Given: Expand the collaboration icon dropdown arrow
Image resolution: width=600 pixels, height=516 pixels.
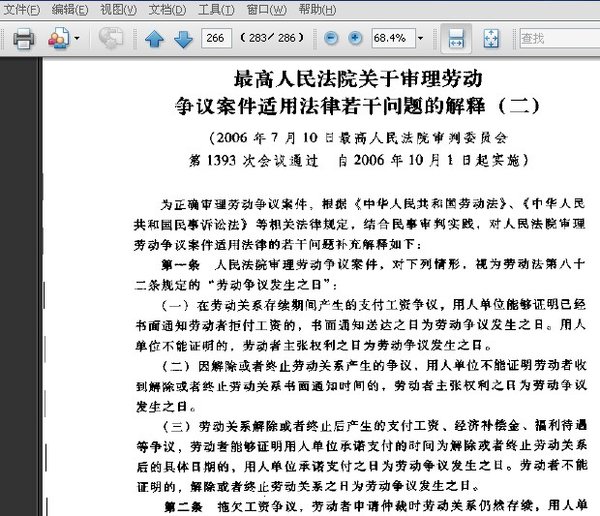Looking at the screenshot, I should (77, 38).
